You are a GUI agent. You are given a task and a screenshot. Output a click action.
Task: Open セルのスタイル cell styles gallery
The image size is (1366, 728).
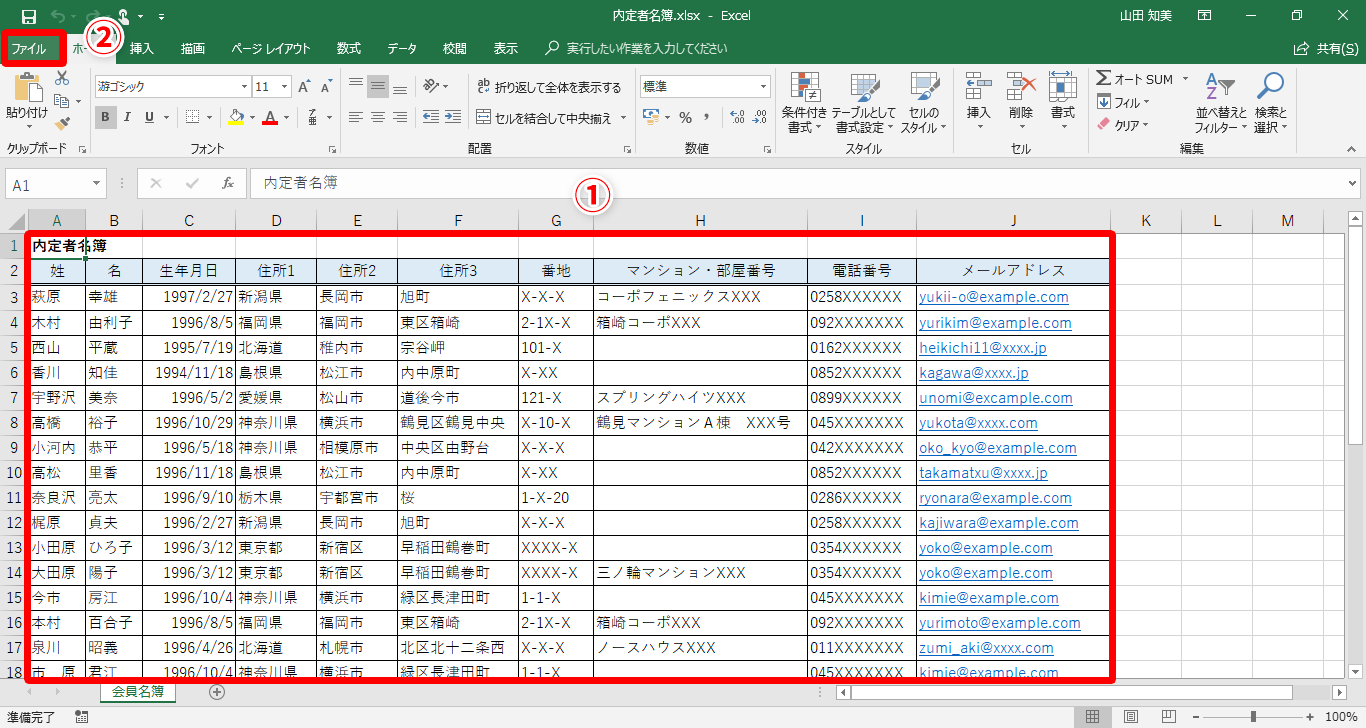[x=924, y=102]
